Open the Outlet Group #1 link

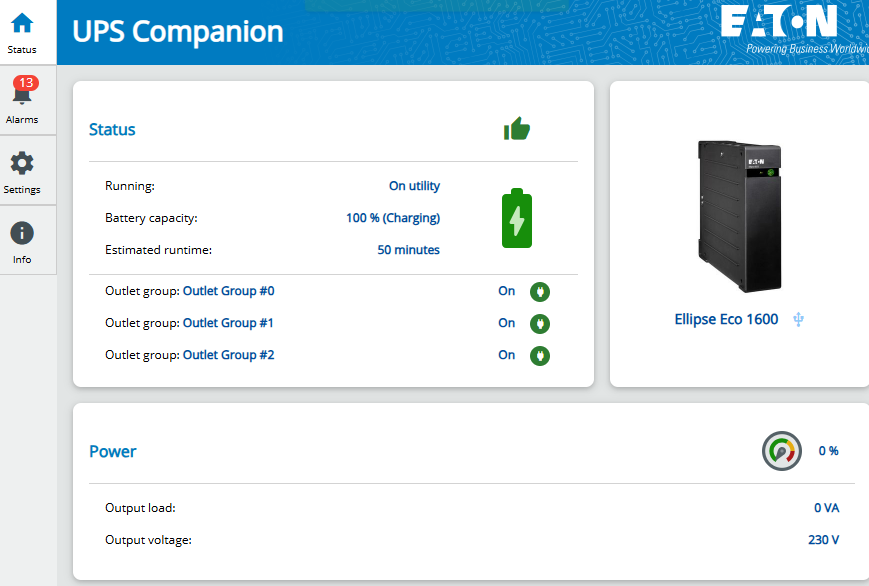[x=228, y=323]
